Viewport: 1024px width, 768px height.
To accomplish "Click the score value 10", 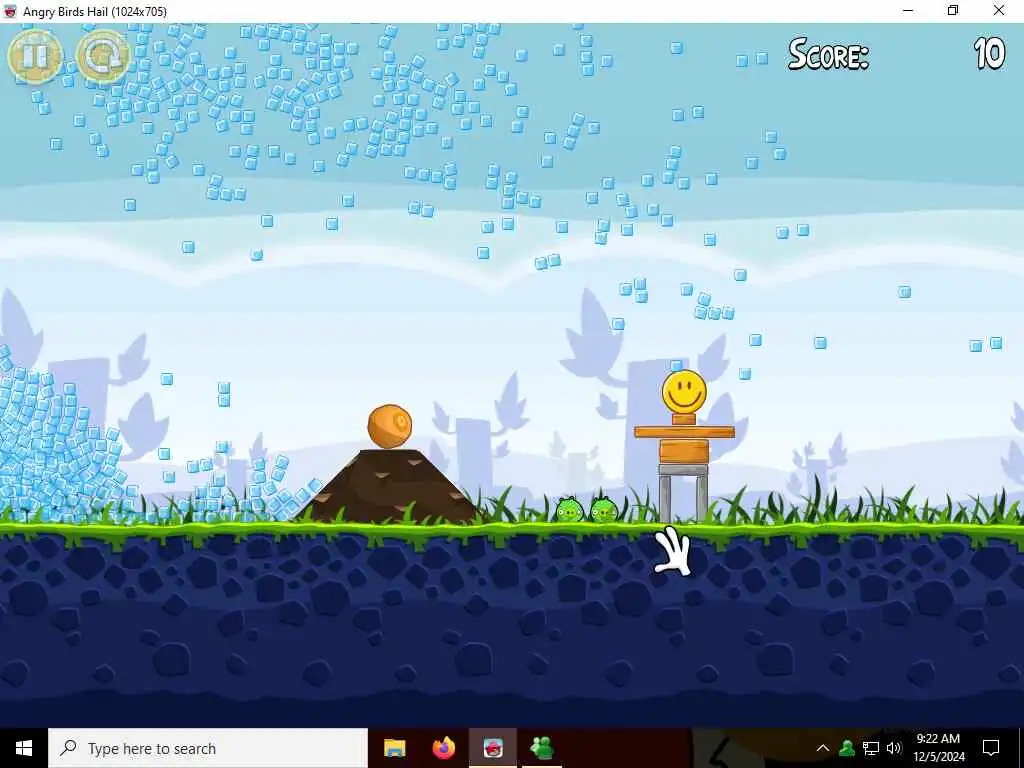I will 989,54.
